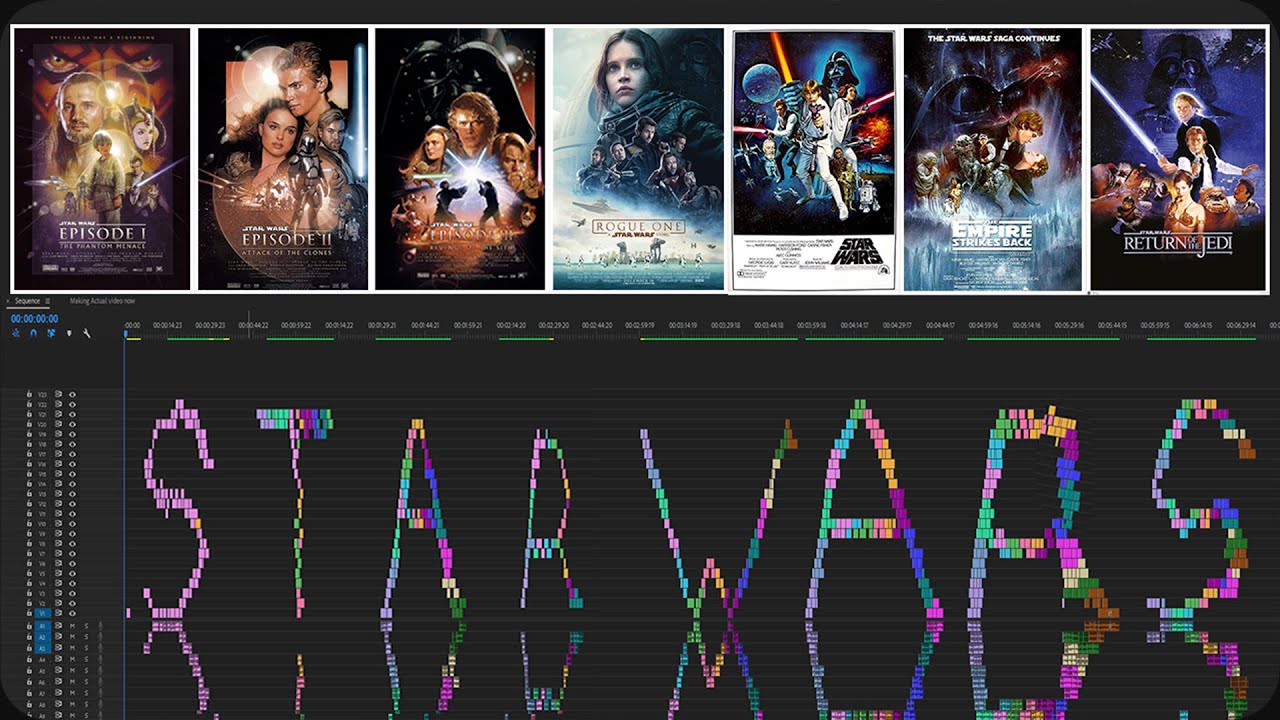Click the 00:00:14:23 ruler time label
The width and height of the screenshot is (1280, 720).
pyautogui.click(x=168, y=325)
